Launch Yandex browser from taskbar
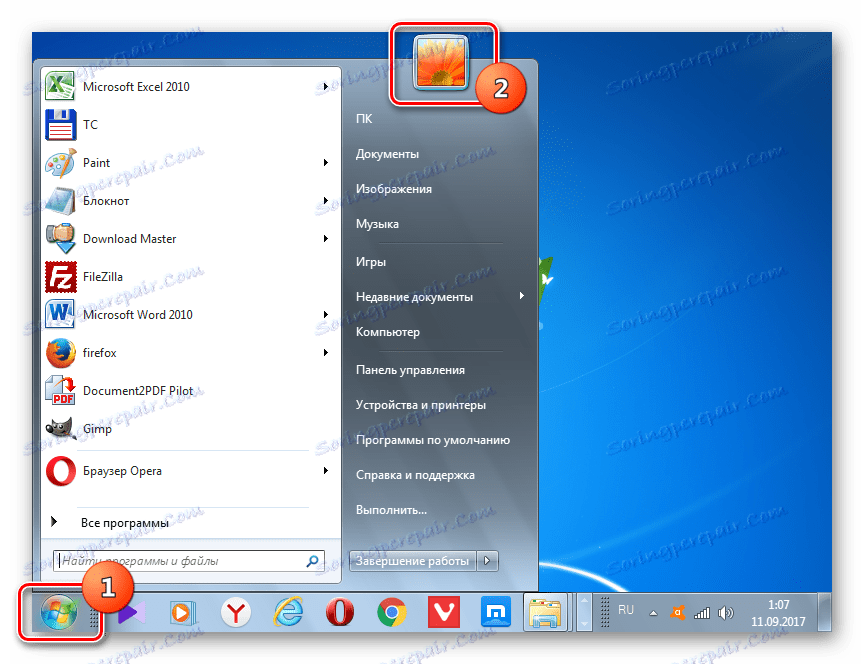Viewport: 864px width, 664px height. pos(235,613)
